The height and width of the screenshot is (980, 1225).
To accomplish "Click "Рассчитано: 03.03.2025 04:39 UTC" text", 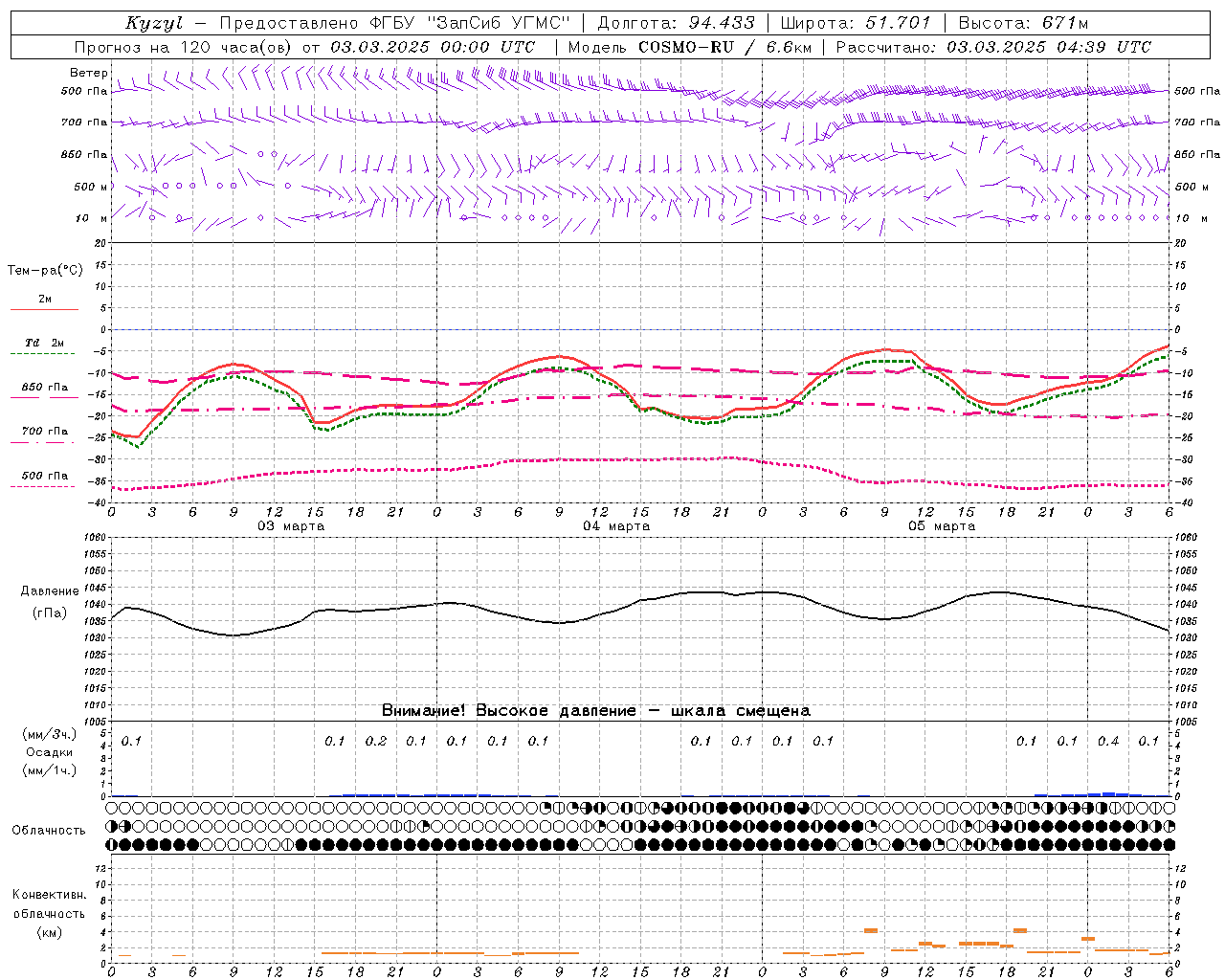I will 993,47.
